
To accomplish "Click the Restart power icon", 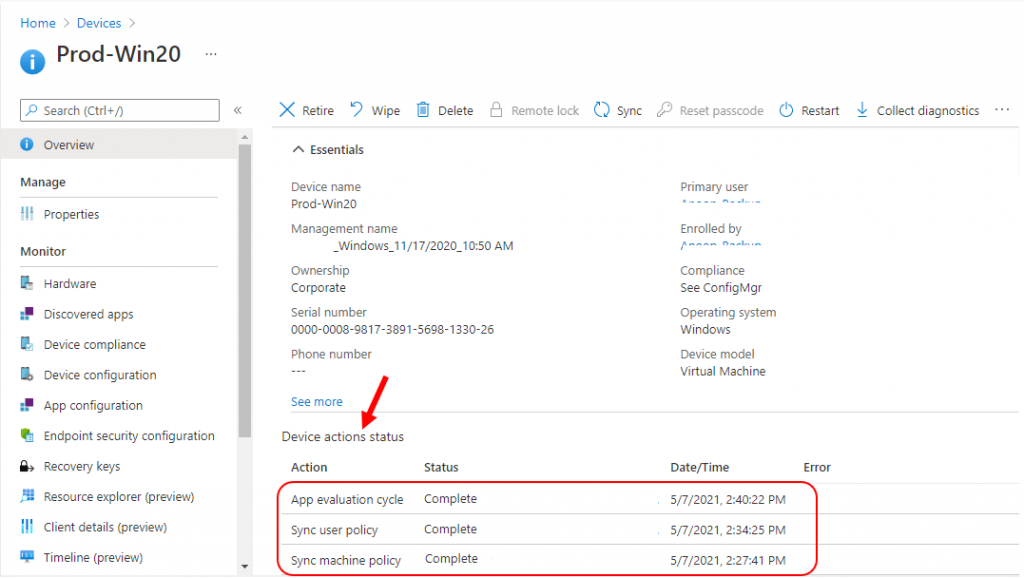I will coord(786,110).
